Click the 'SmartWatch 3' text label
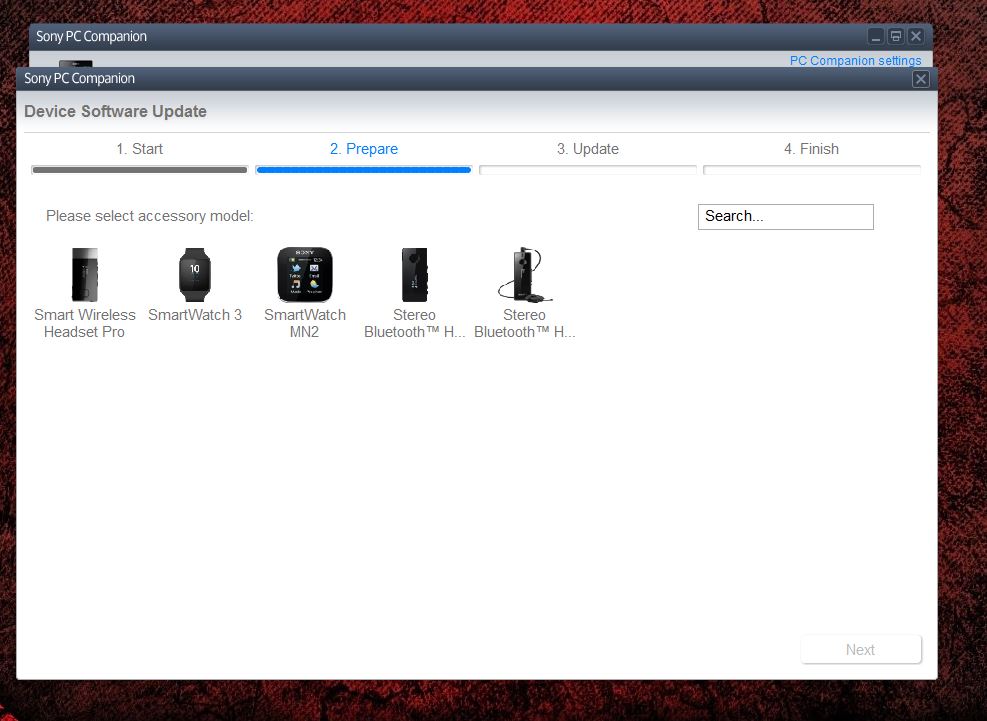 click(x=195, y=315)
